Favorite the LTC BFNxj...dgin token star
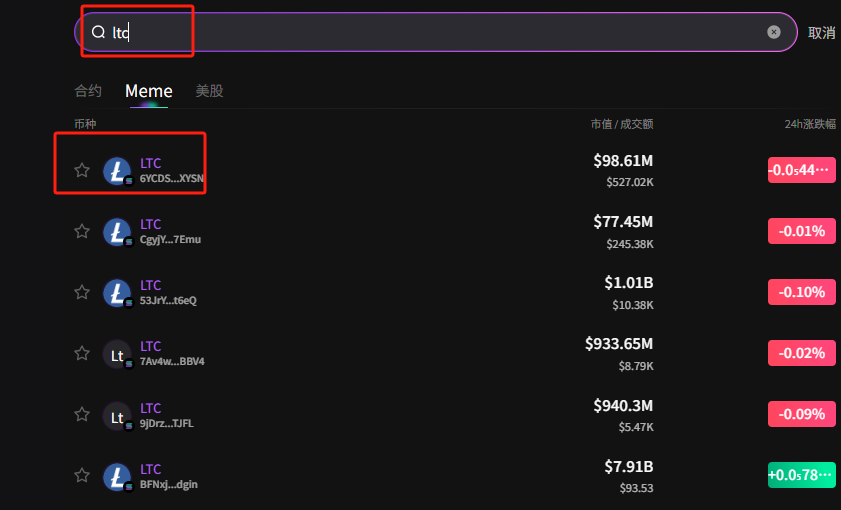This screenshot has height=510, width=841. [82, 475]
